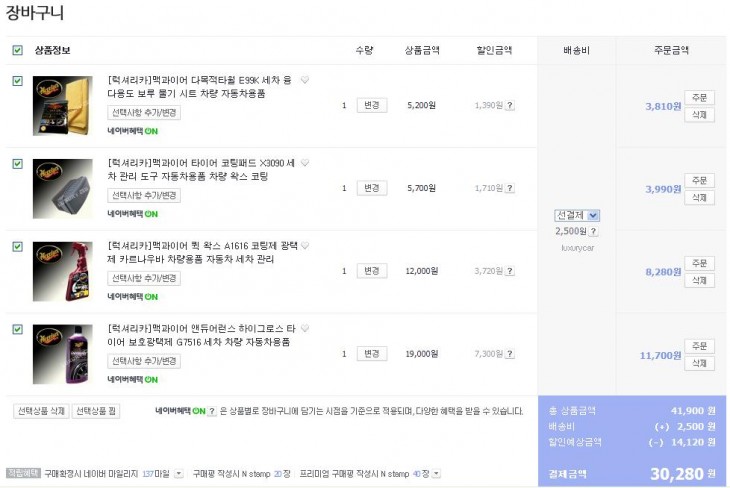Image resolution: width=730 pixels, height=488 pixels.
Task: Click 네이버혜택 ON badge under 퀵 왁스 item
Action: coord(133,297)
